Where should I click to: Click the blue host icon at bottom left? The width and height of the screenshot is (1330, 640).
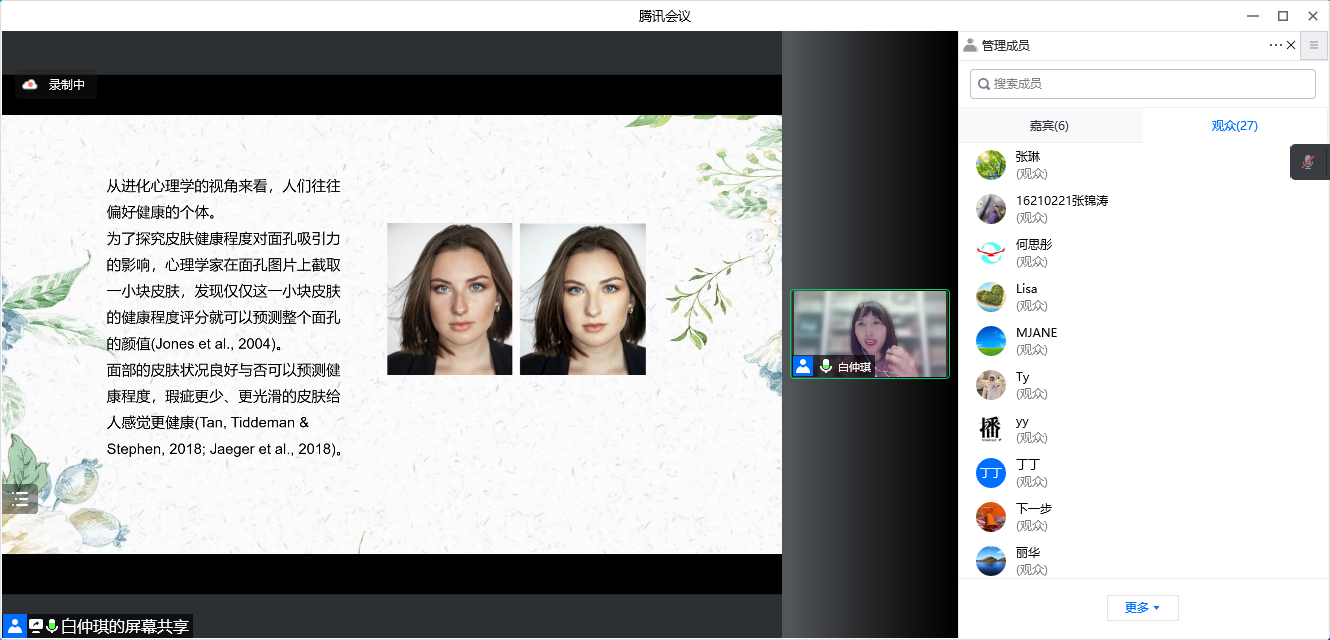15,626
